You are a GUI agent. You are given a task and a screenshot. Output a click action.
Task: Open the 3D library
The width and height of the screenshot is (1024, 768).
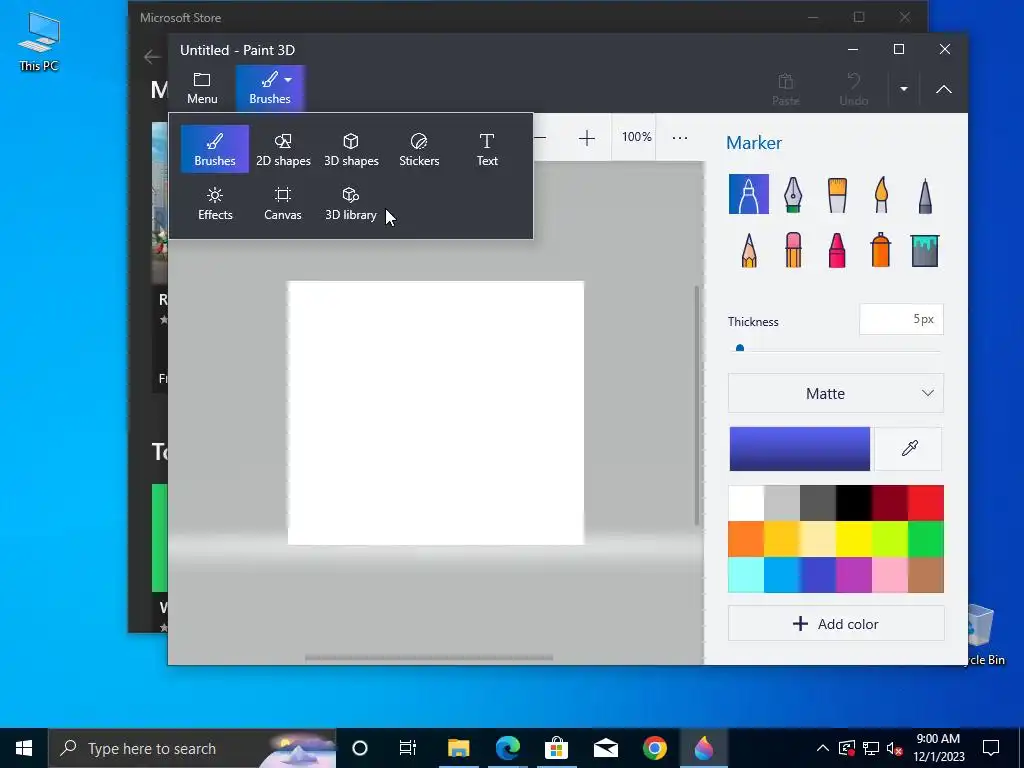click(351, 203)
